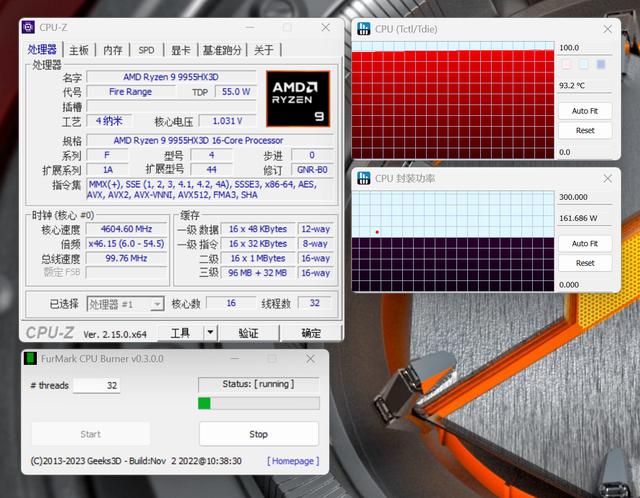Switch to the SPD tab
640x498 pixels.
click(x=146, y=50)
